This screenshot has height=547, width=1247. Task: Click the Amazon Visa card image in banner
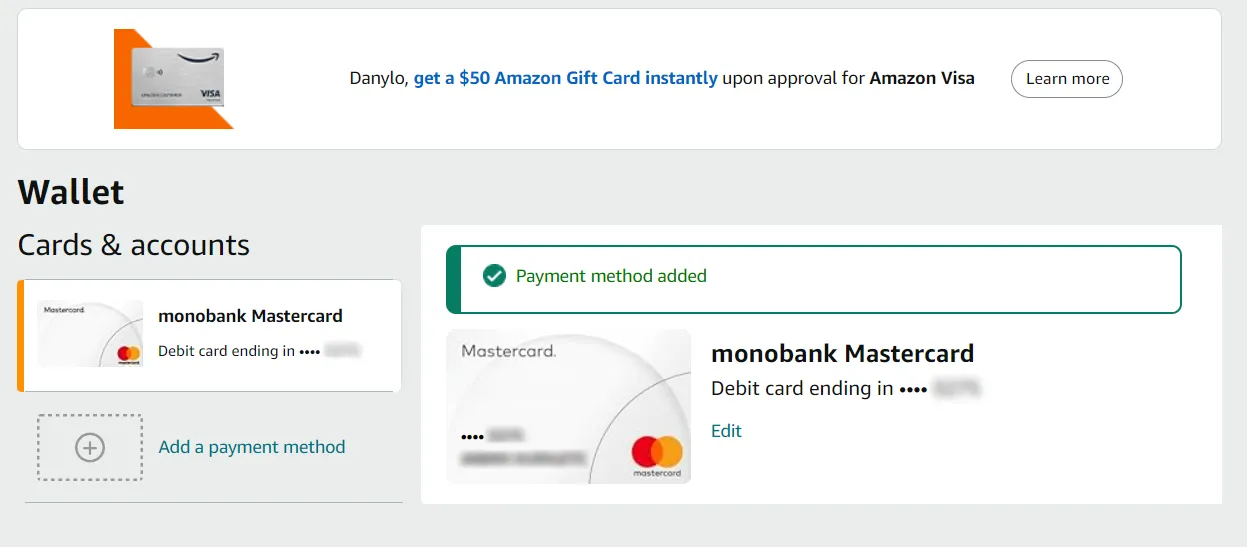(178, 76)
